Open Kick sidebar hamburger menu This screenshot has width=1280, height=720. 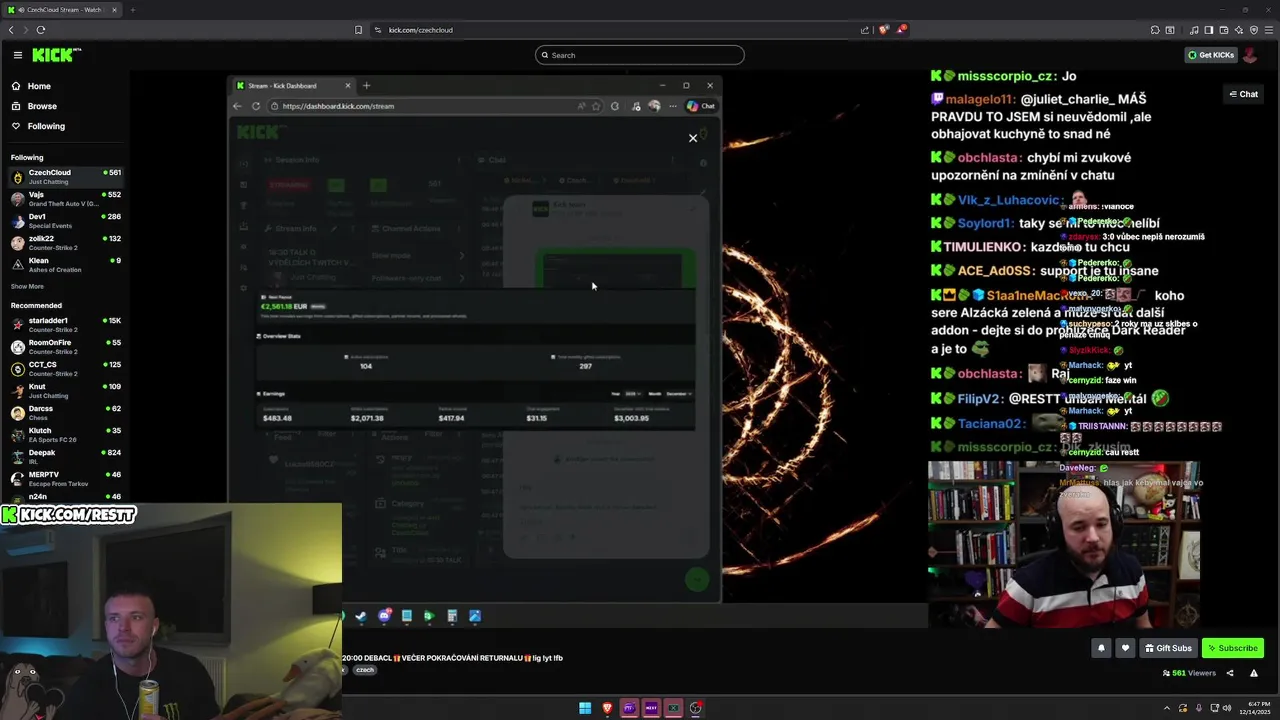pos(17,55)
